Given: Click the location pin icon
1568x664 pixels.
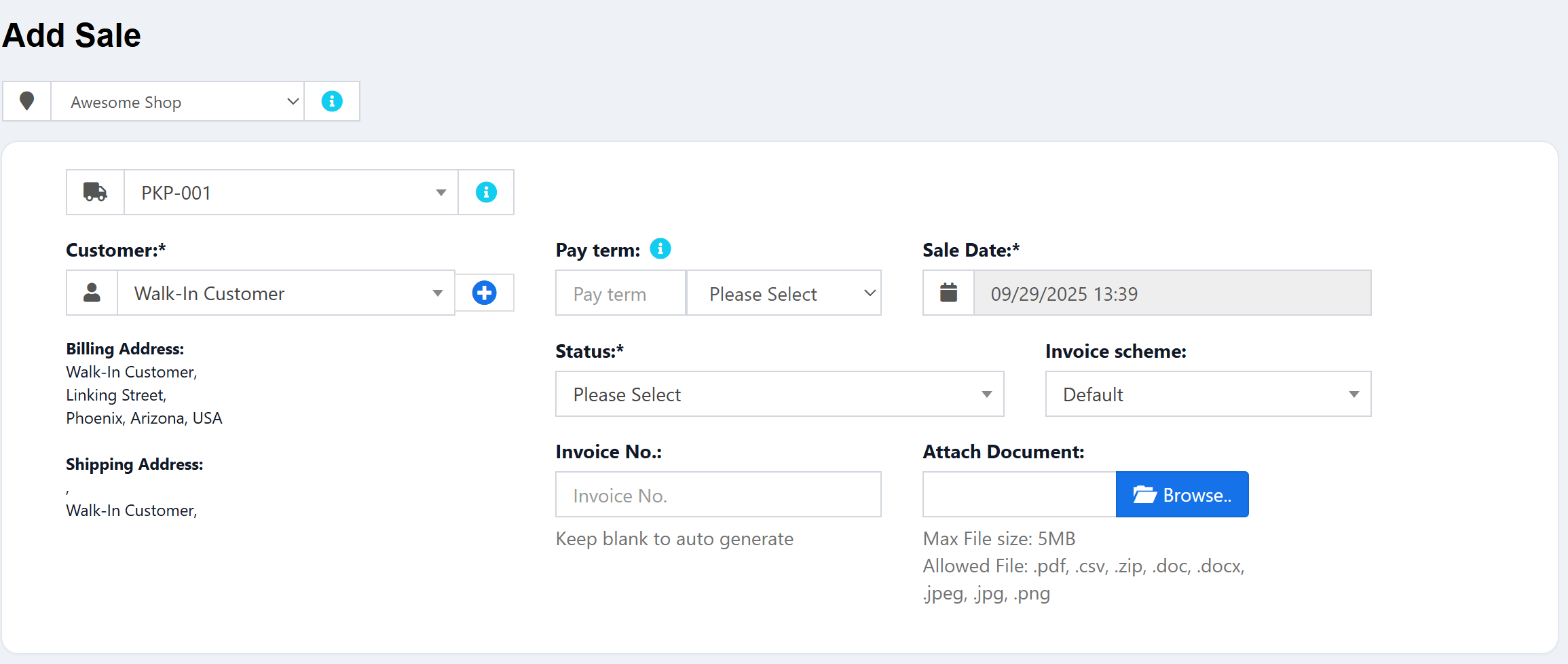Looking at the screenshot, I should 27,101.
